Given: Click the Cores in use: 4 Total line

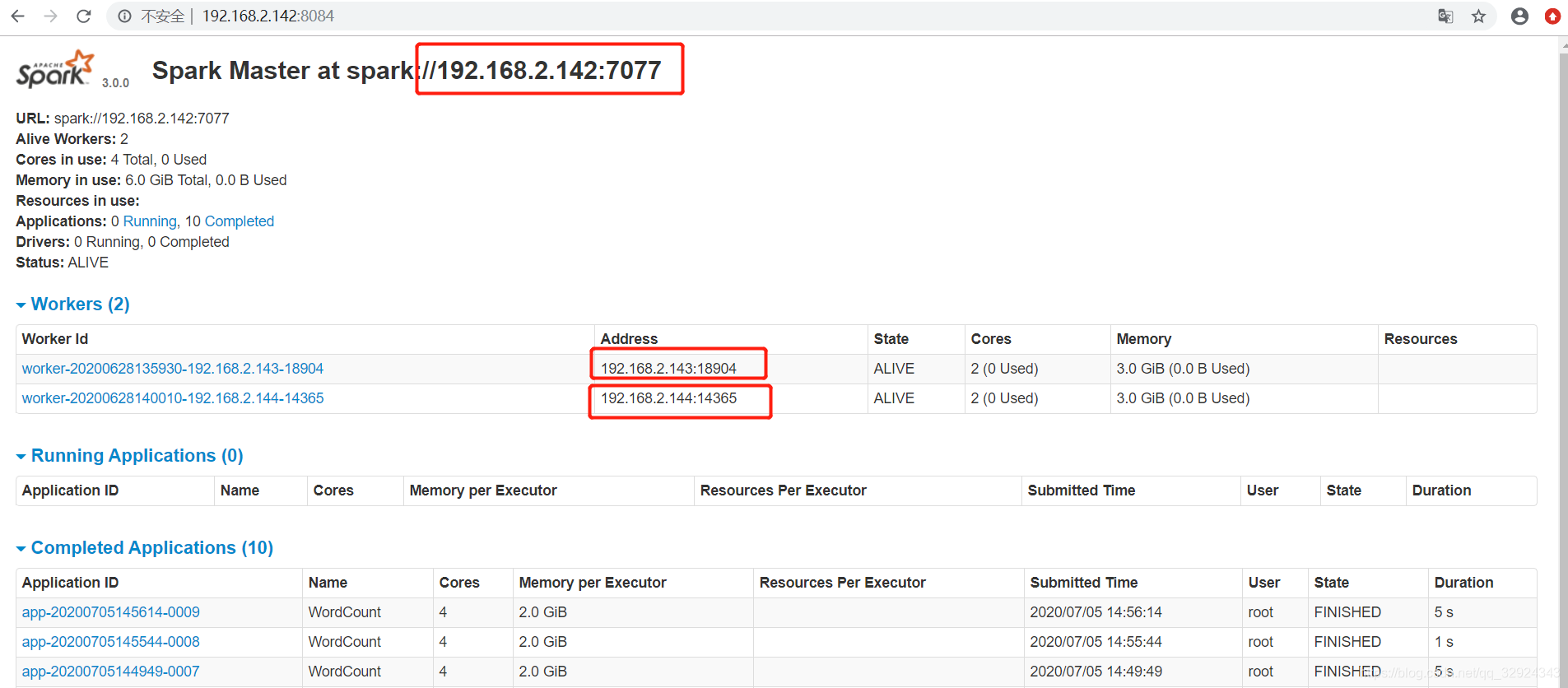Looking at the screenshot, I should pyautogui.click(x=111, y=160).
